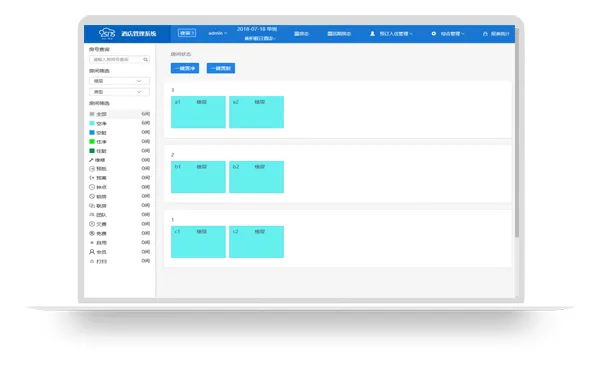This screenshot has width=600, height=367.
Task: Click the first blue one-click button
Action: (185, 68)
